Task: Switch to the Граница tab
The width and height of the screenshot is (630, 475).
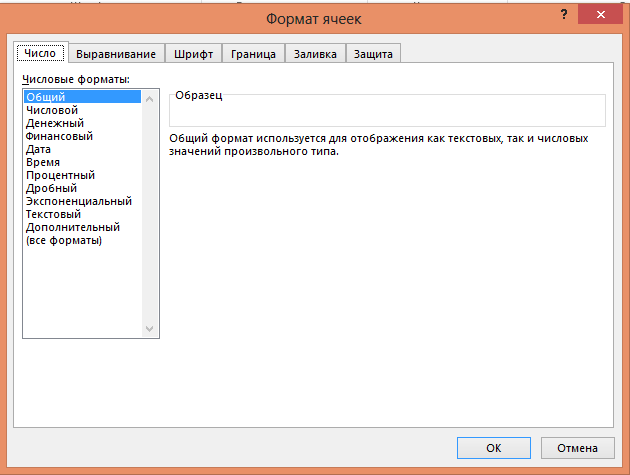Action: pyautogui.click(x=253, y=54)
